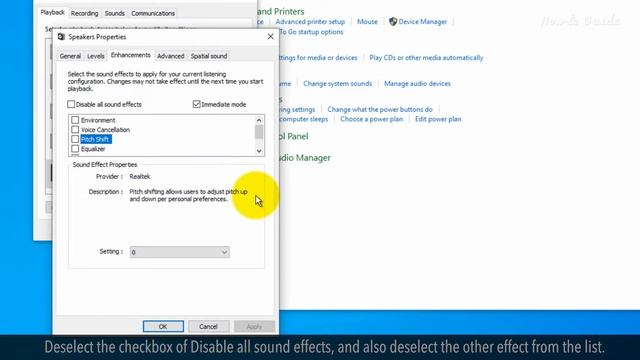This screenshot has width=640, height=360.
Task: Tick the Pitch Shift checkbox
Action: [75, 139]
